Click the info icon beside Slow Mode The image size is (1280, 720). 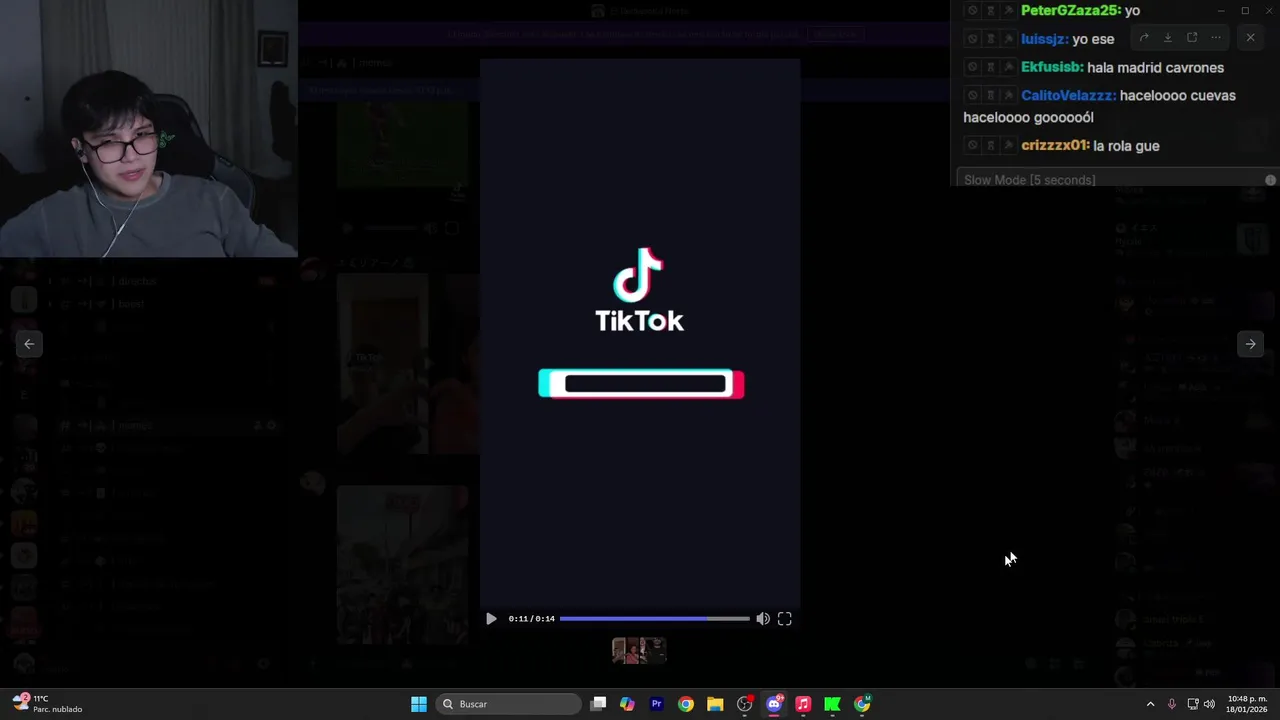(1270, 180)
